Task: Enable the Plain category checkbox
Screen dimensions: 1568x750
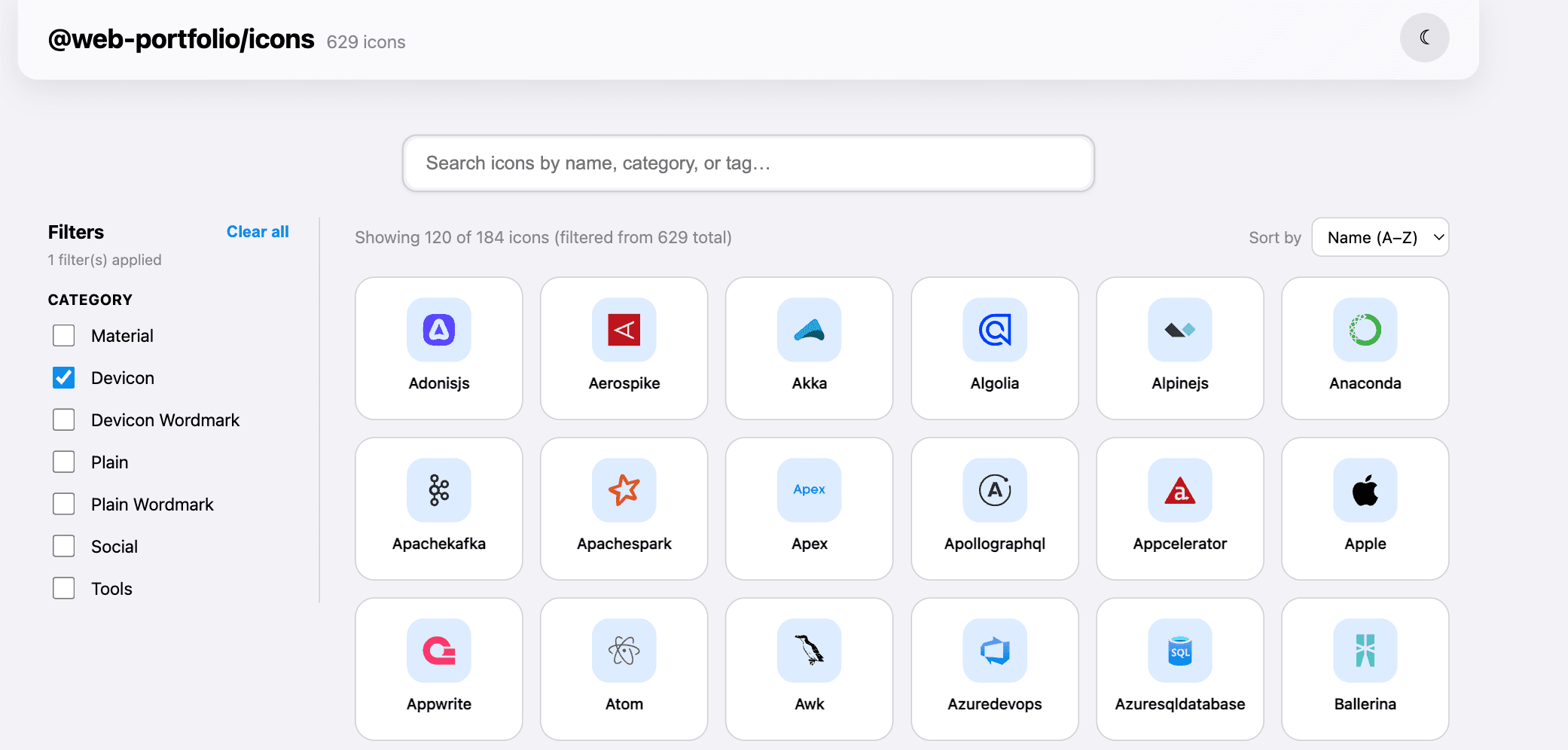Action: point(64,462)
